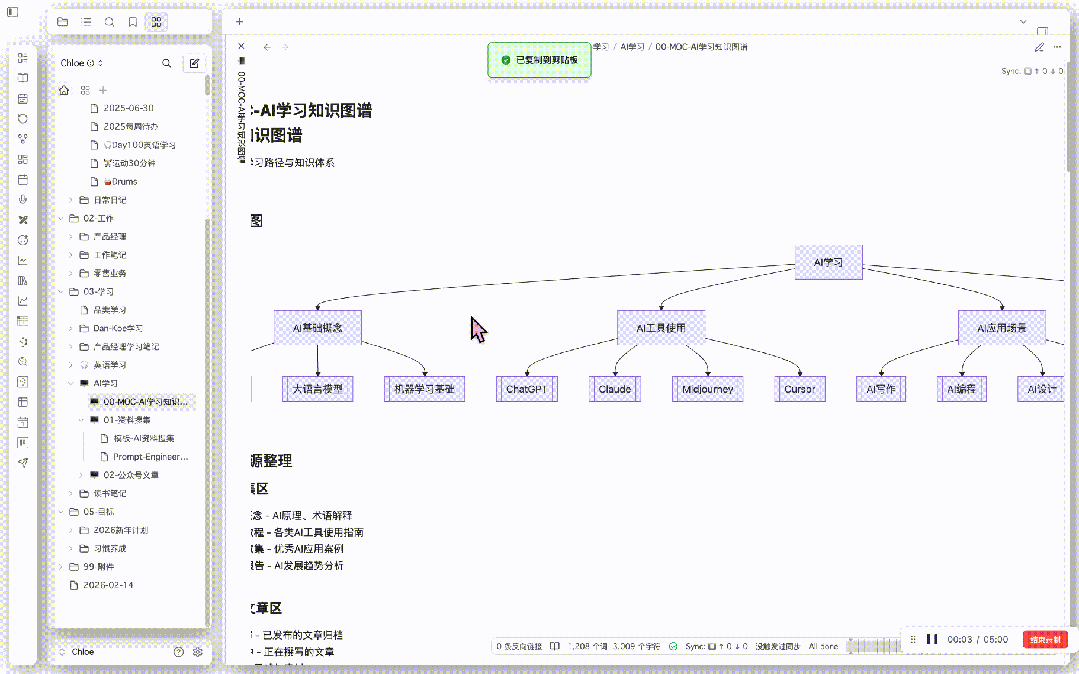This screenshot has height=674, width=1079.
Task: Click the backlinks count in status bar
Action: [x=520, y=646]
